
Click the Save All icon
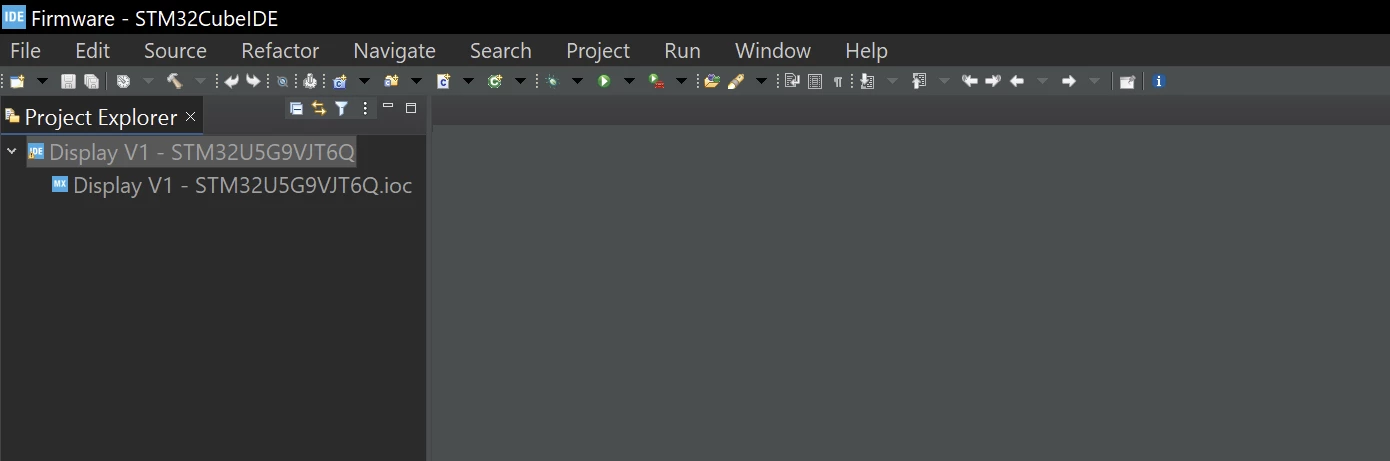coord(91,81)
